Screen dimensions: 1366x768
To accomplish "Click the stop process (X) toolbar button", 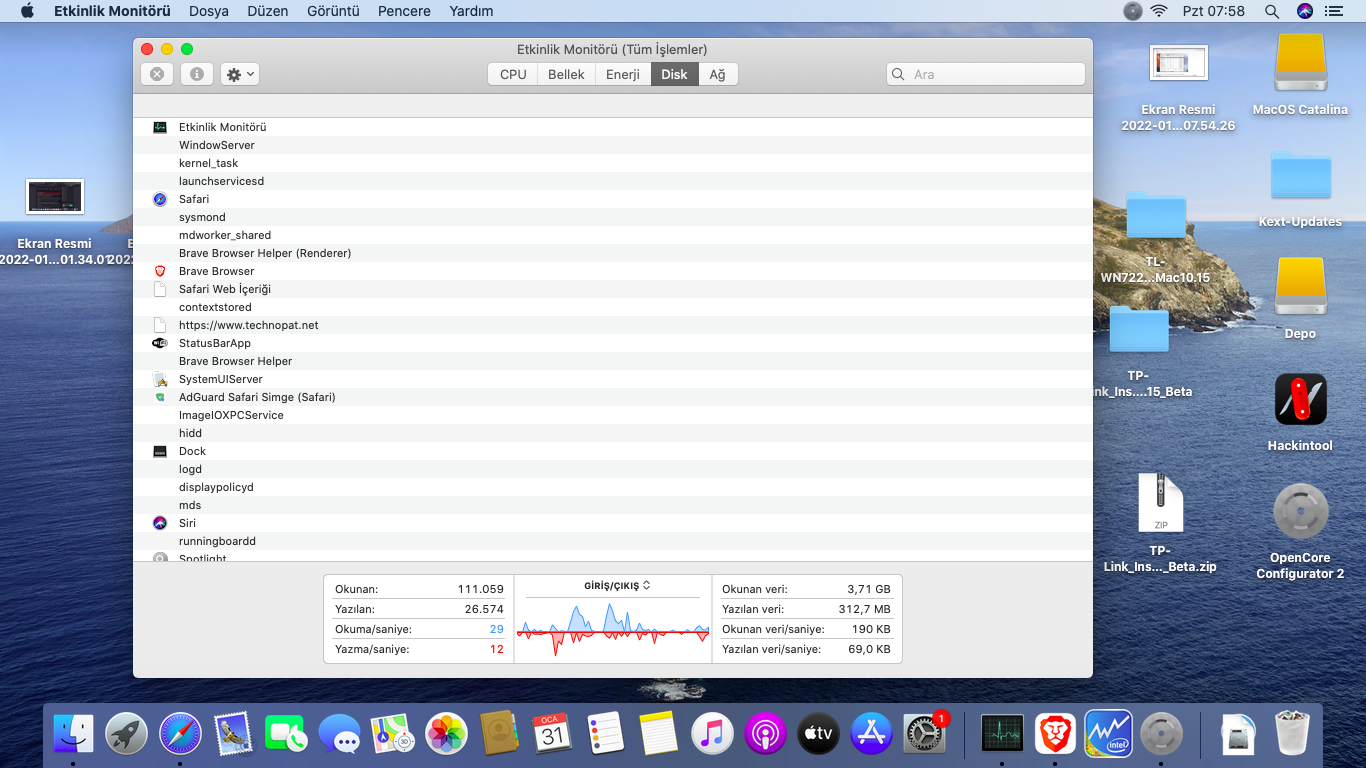I will [156, 74].
